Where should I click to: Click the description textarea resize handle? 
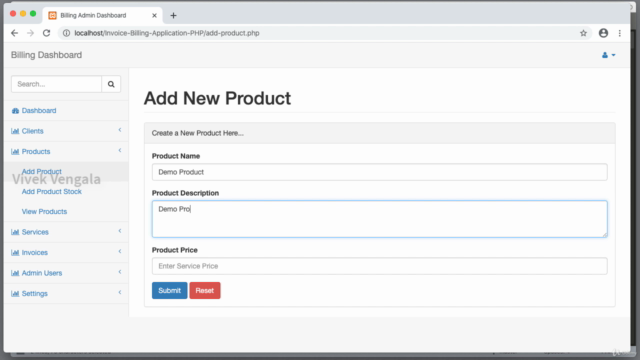pos(604,234)
